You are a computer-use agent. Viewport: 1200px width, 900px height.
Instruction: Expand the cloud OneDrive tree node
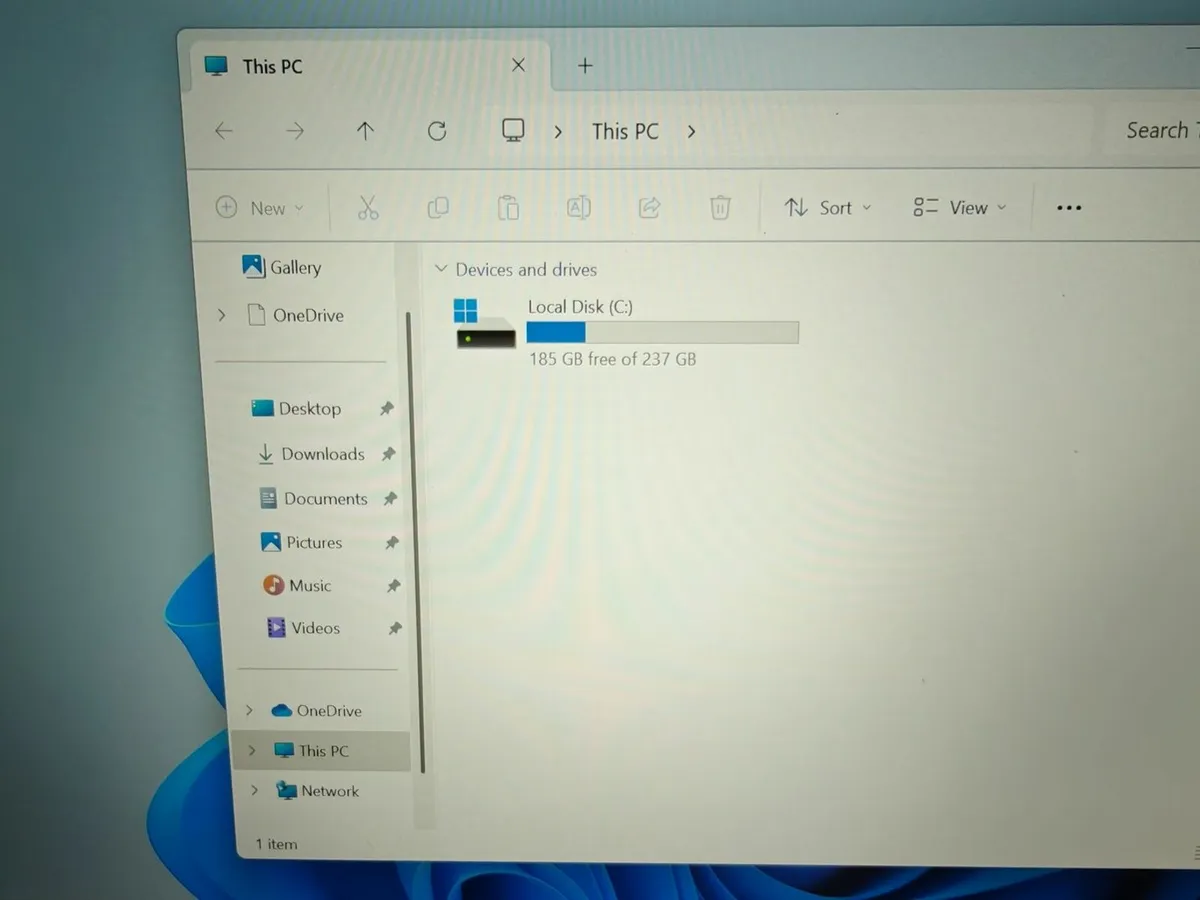click(249, 710)
